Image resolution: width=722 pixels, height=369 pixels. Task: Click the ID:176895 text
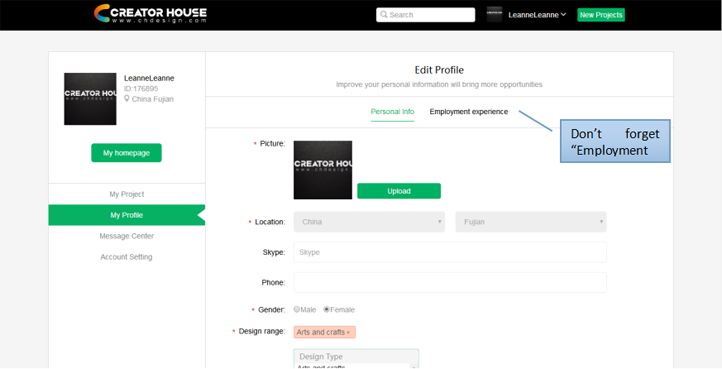tap(141, 88)
